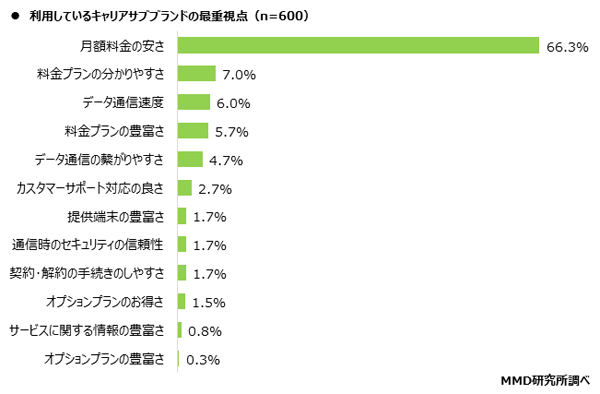This screenshot has width=600, height=394.
Task: Click the 7.0% value label
Action: (x=239, y=75)
